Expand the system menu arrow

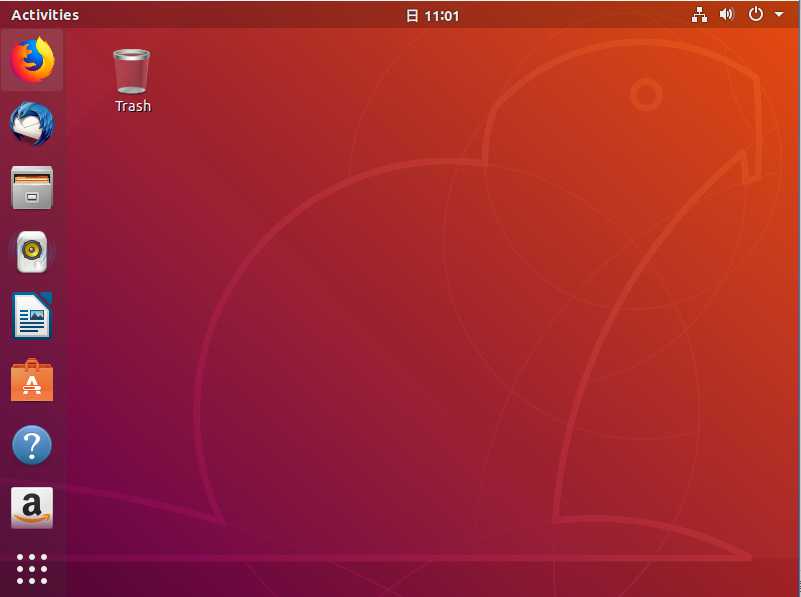pos(779,14)
